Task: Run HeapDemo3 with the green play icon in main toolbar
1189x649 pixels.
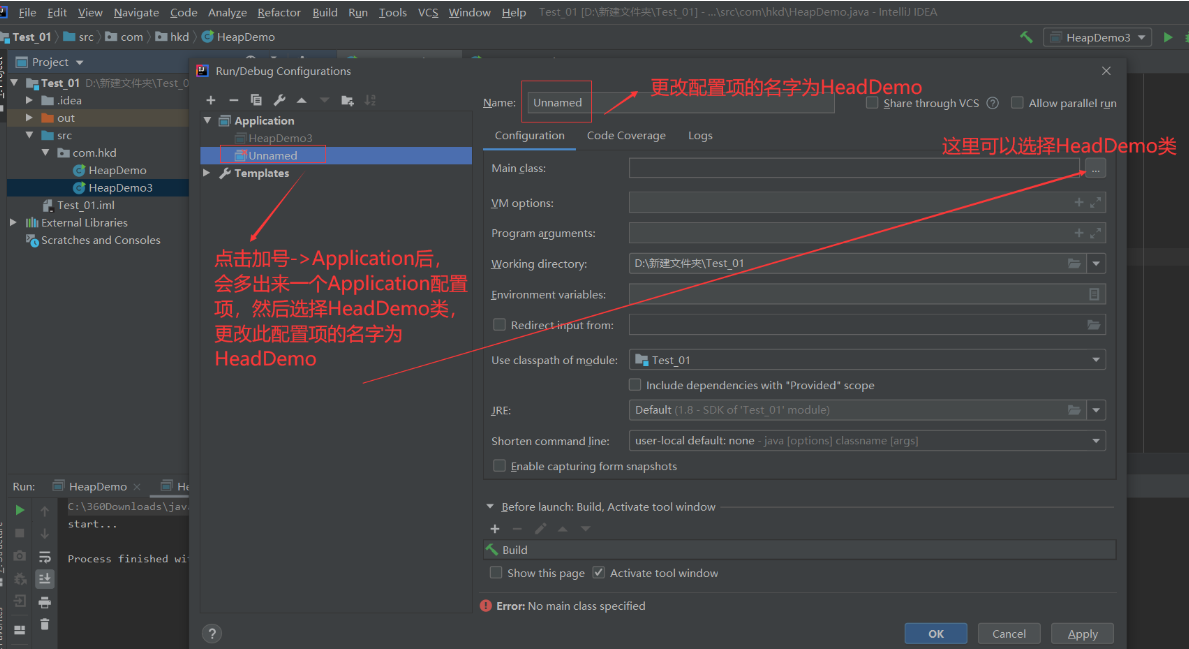Action: (1168, 37)
